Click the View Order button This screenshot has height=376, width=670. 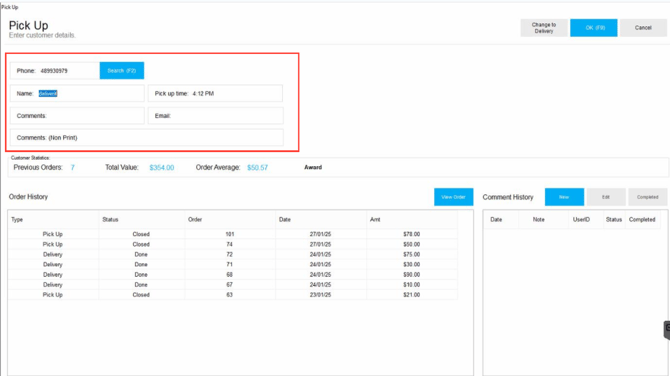pyautogui.click(x=453, y=197)
